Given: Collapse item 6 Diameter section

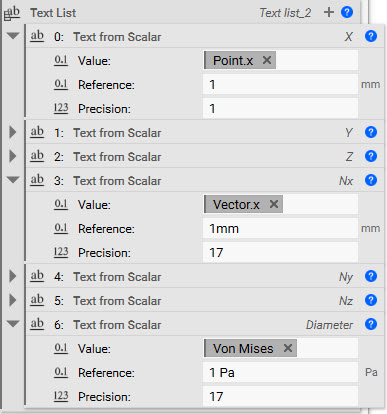Looking at the screenshot, I should pyautogui.click(x=13, y=324).
